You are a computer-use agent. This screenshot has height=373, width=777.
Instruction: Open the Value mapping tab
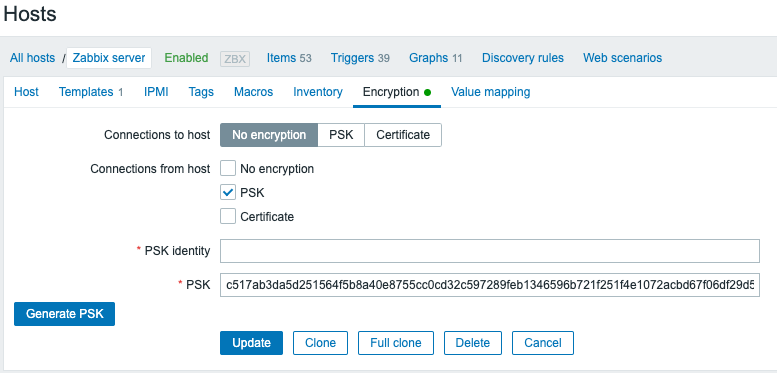pos(491,92)
